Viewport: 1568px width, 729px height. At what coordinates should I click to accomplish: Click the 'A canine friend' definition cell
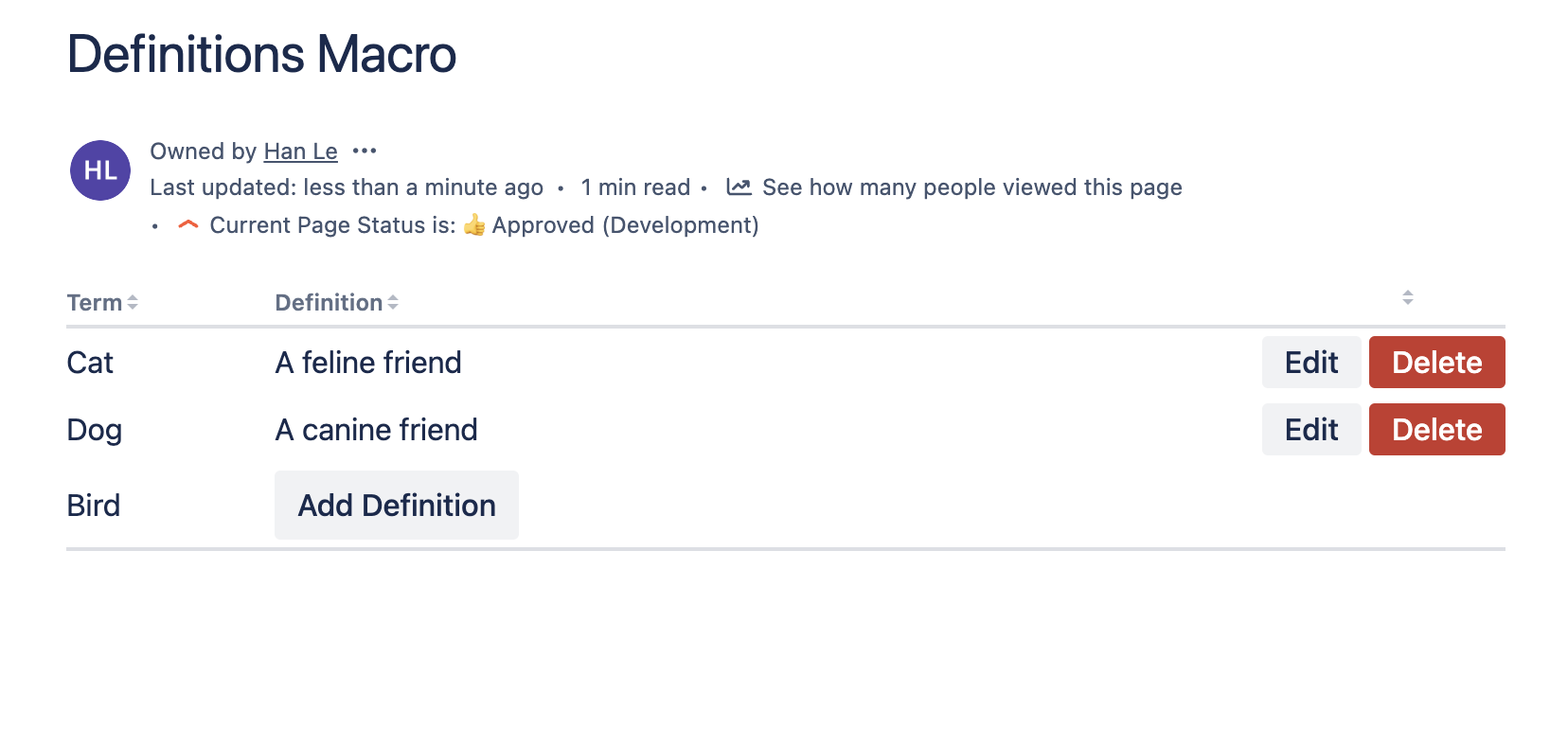pyautogui.click(x=376, y=430)
